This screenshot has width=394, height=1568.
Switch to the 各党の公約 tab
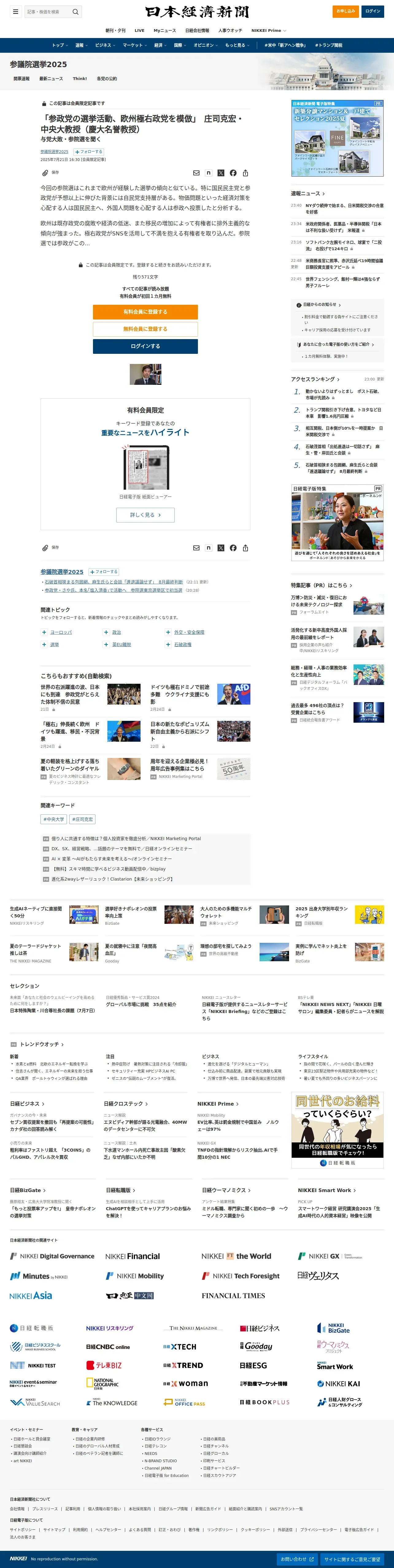click(106, 78)
